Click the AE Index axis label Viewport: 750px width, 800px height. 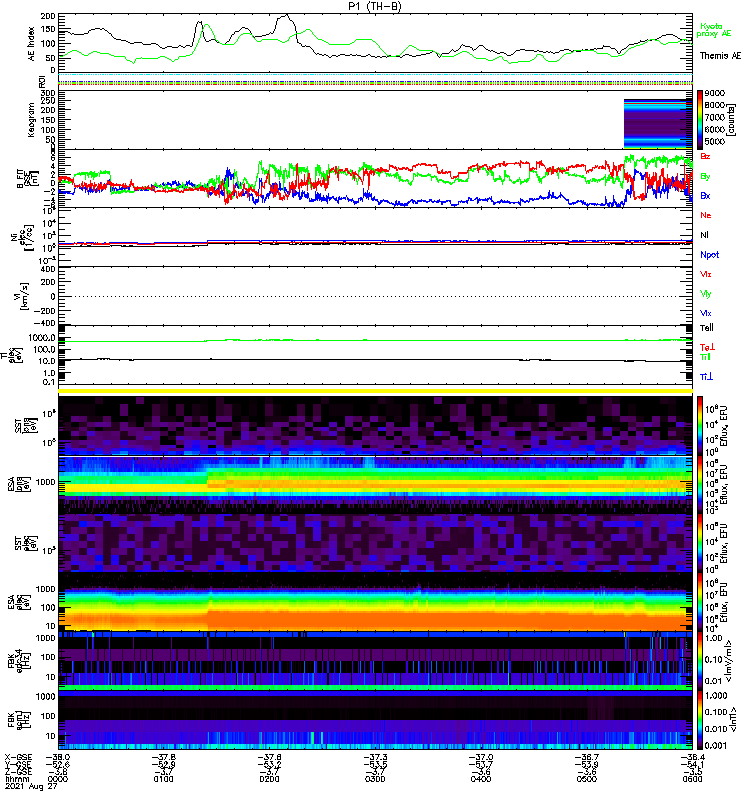(31, 43)
